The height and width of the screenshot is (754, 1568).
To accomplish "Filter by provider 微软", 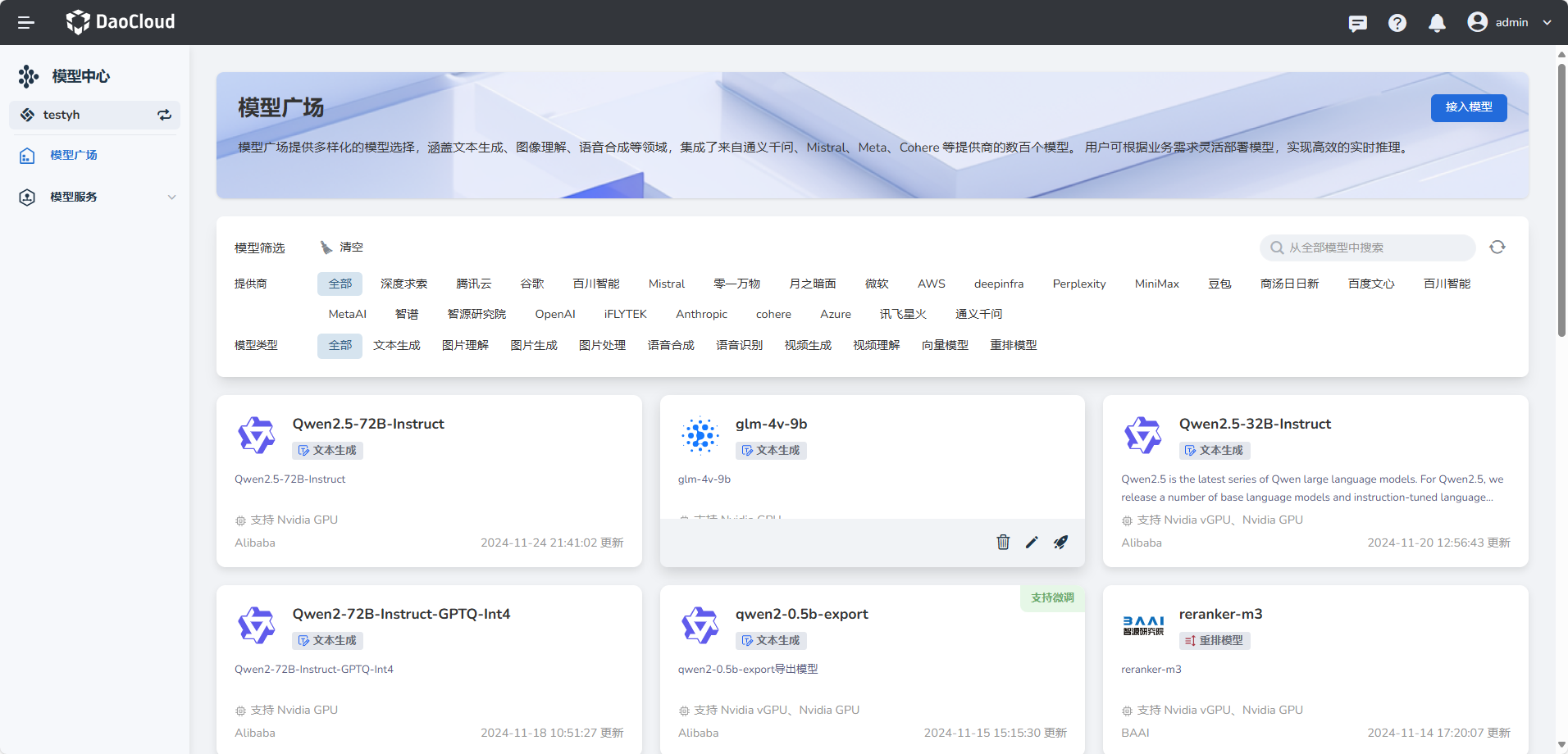I will pos(877,284).
